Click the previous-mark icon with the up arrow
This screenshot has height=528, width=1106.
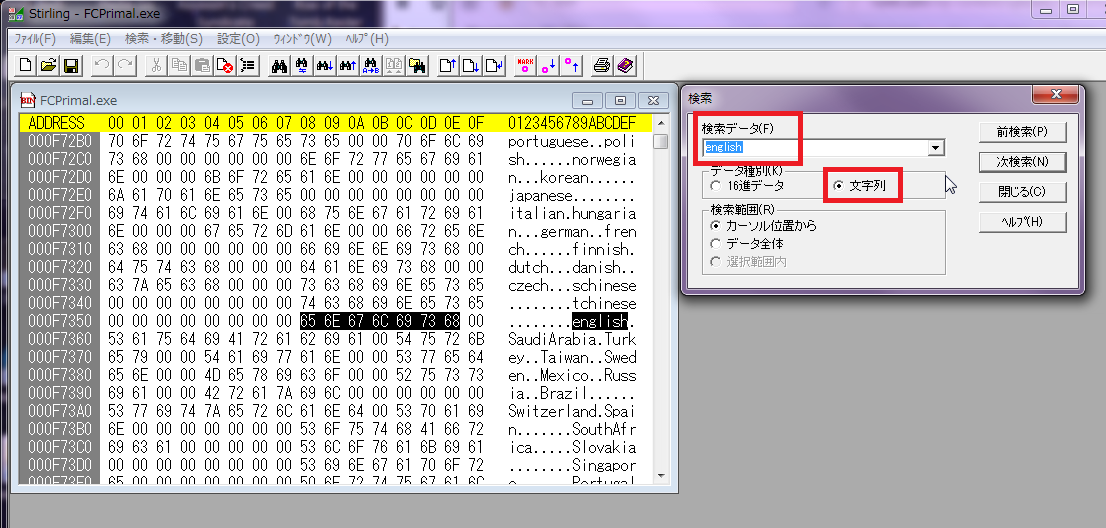[571, 66]
